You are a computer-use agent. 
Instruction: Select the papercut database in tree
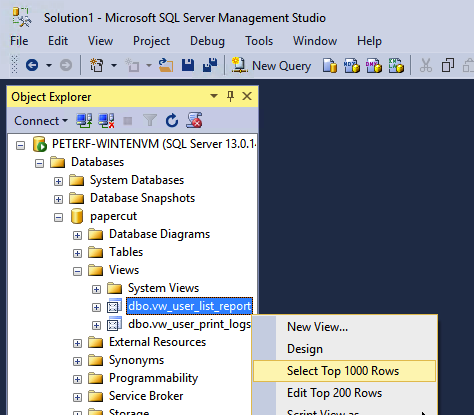[x=113, y=216]
